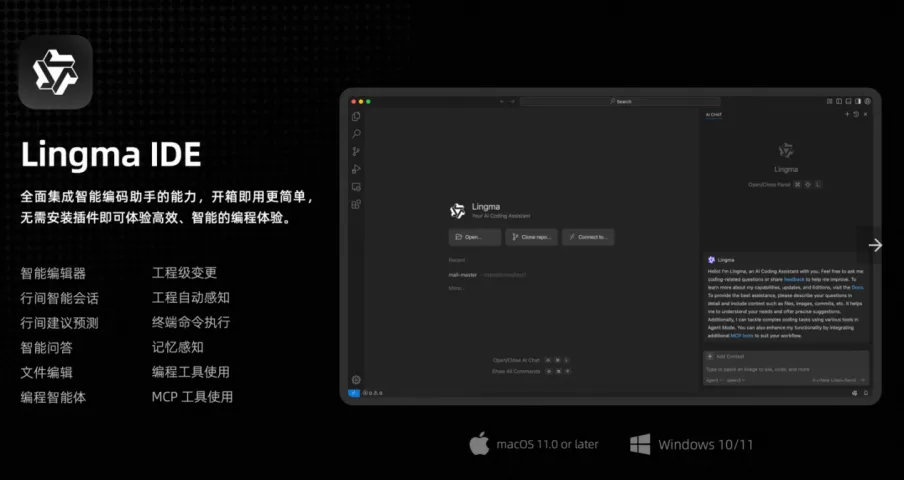
Task: Toggle the primary side bar
Action: pos(839,101)
